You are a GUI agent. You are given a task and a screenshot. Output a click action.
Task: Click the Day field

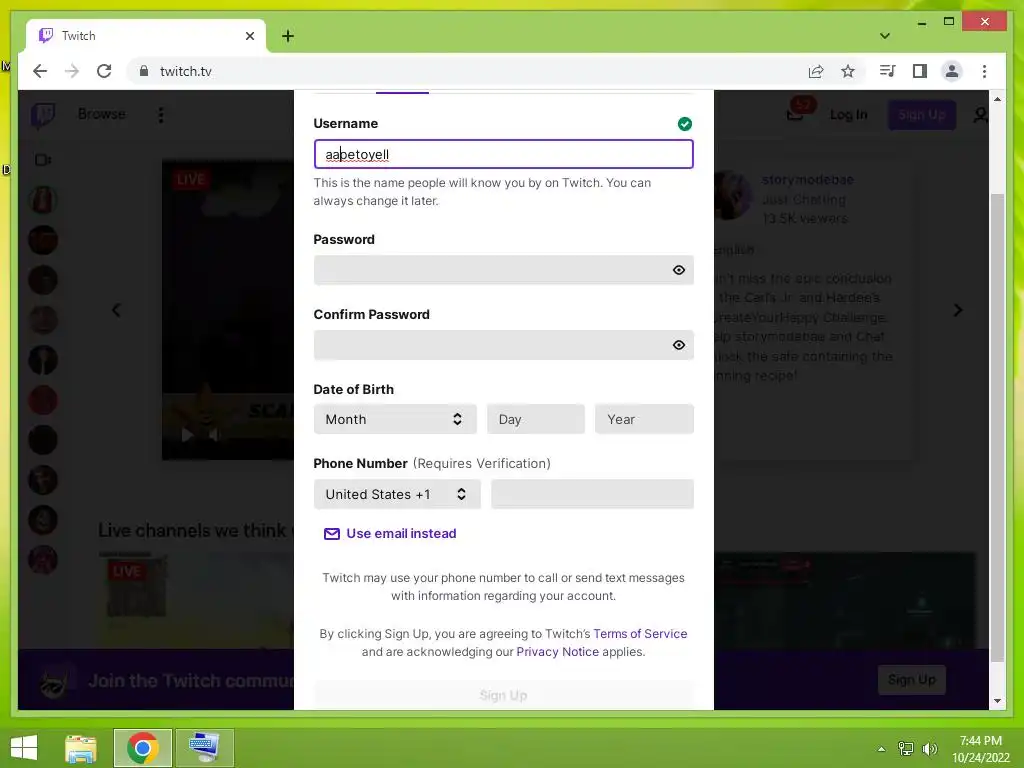(x=536, y=419)
